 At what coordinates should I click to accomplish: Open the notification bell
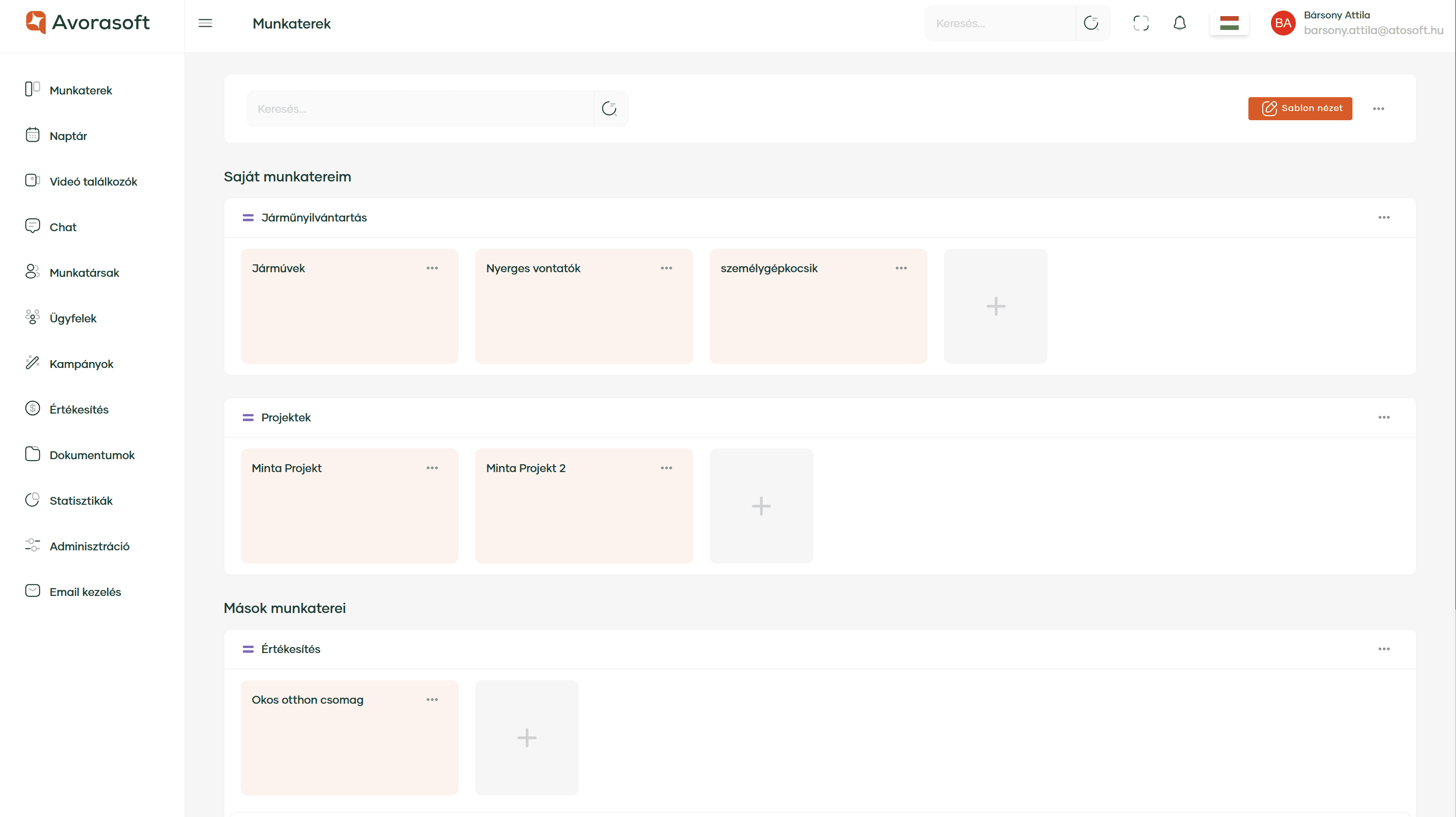pyautogui.click(x=1180, y=23)
